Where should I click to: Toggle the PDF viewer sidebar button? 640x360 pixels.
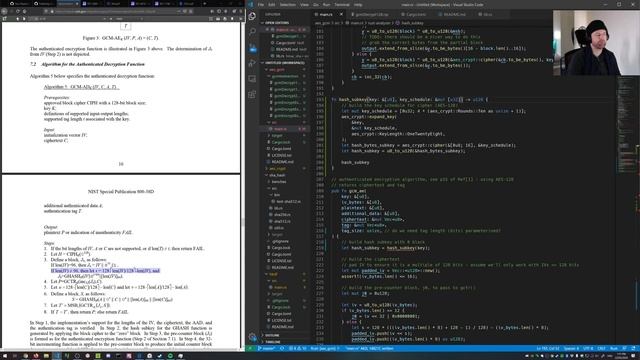point(5,18)
